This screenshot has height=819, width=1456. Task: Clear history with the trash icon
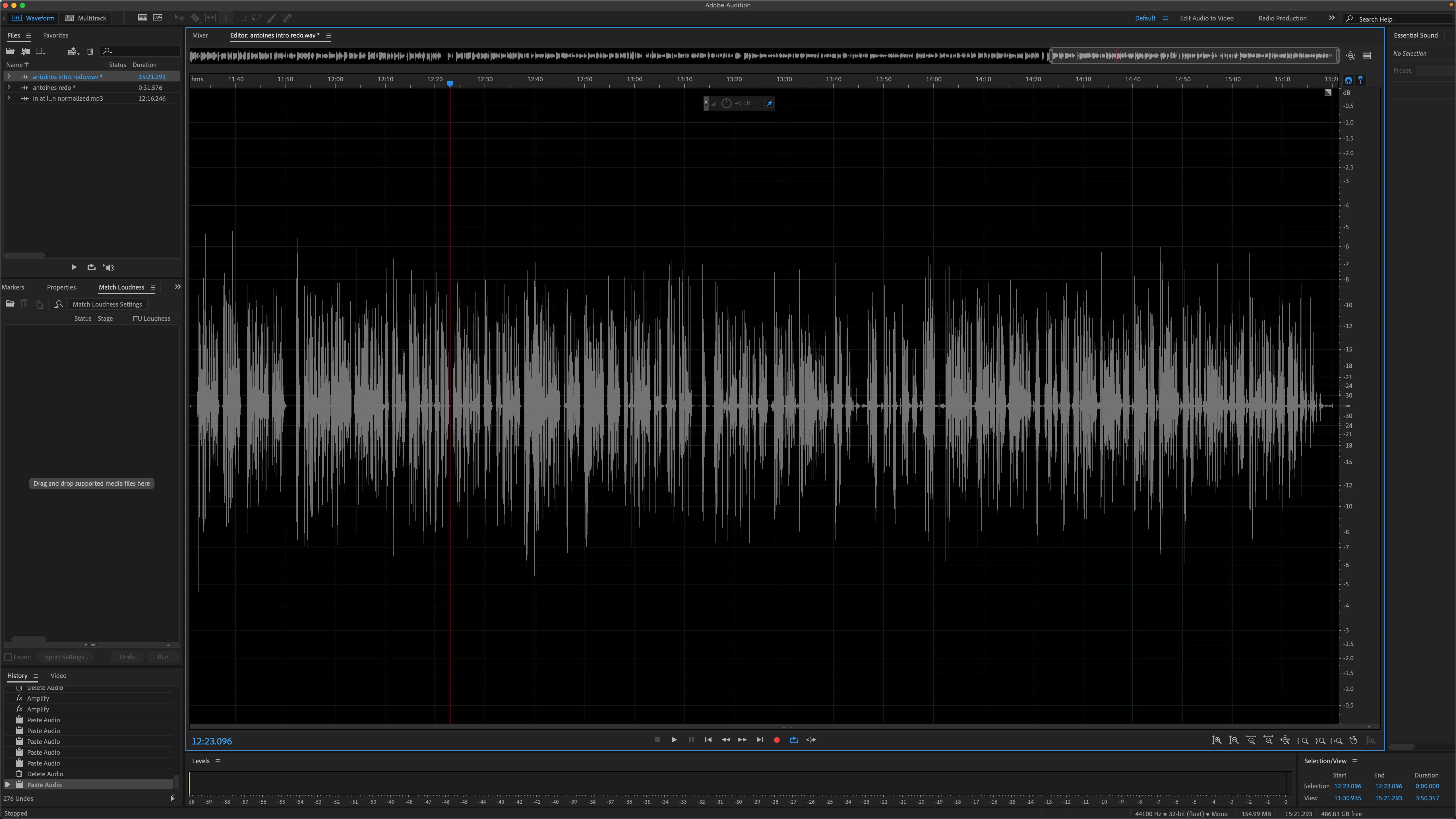173,798
